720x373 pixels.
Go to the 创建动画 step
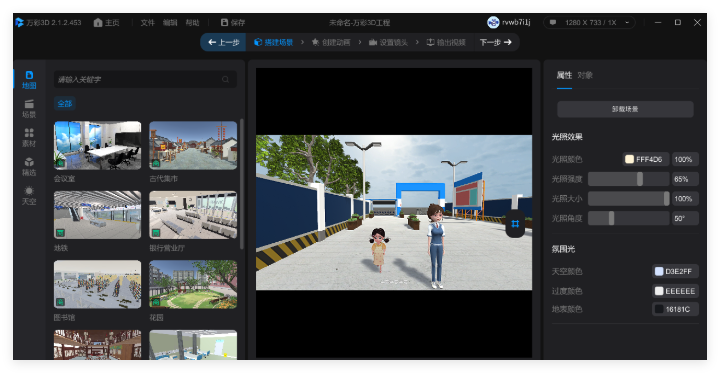331,42
